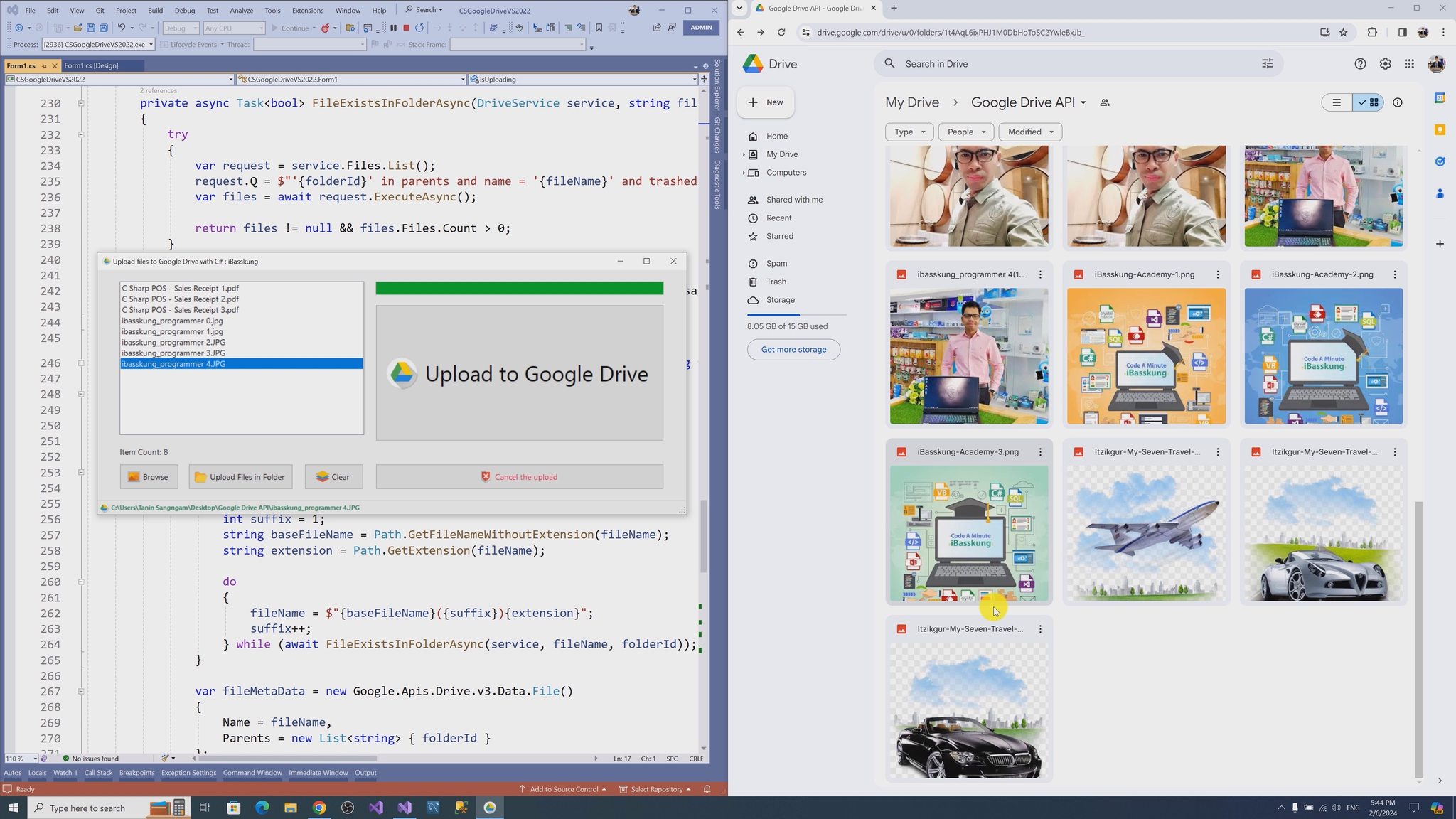Expand Computers in Drive sidebar
Screen dimensions: 1456x819
click(x=744, y=173)
